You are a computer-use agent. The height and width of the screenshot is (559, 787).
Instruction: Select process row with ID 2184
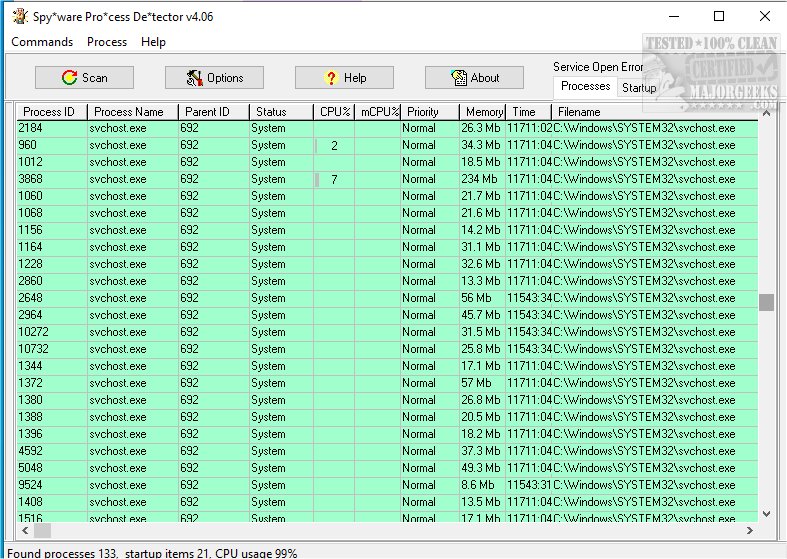(x=387, y=128)
